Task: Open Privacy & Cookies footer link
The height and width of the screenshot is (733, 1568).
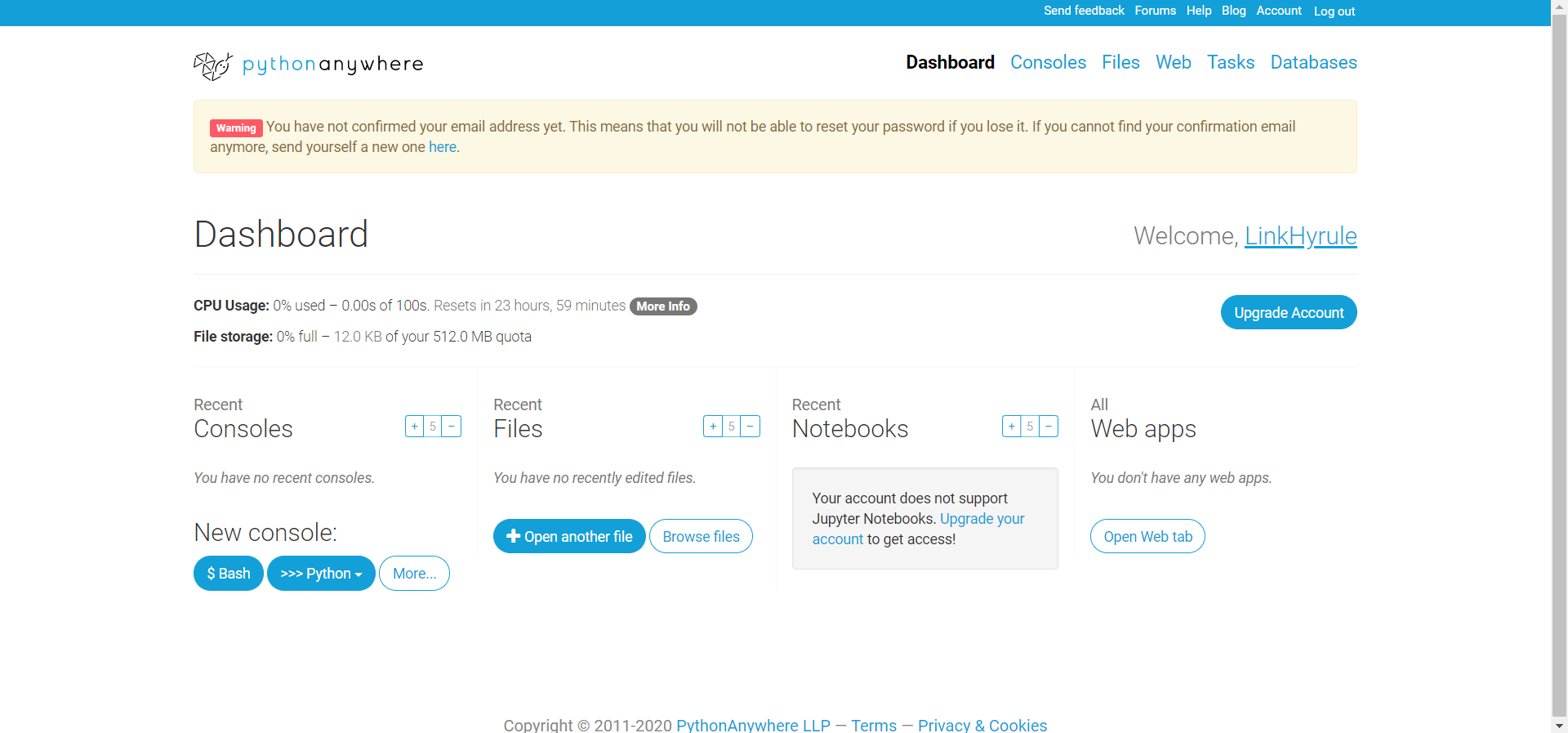Action: 982,725
